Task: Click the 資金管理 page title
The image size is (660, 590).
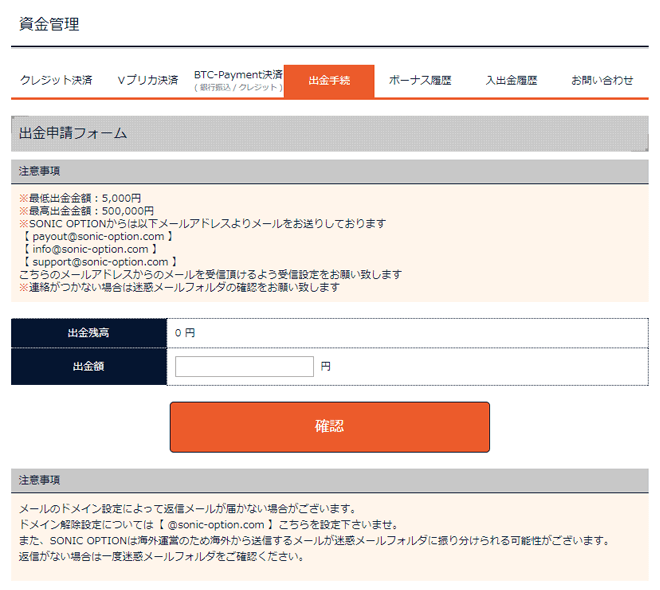Action: [49, 24]
